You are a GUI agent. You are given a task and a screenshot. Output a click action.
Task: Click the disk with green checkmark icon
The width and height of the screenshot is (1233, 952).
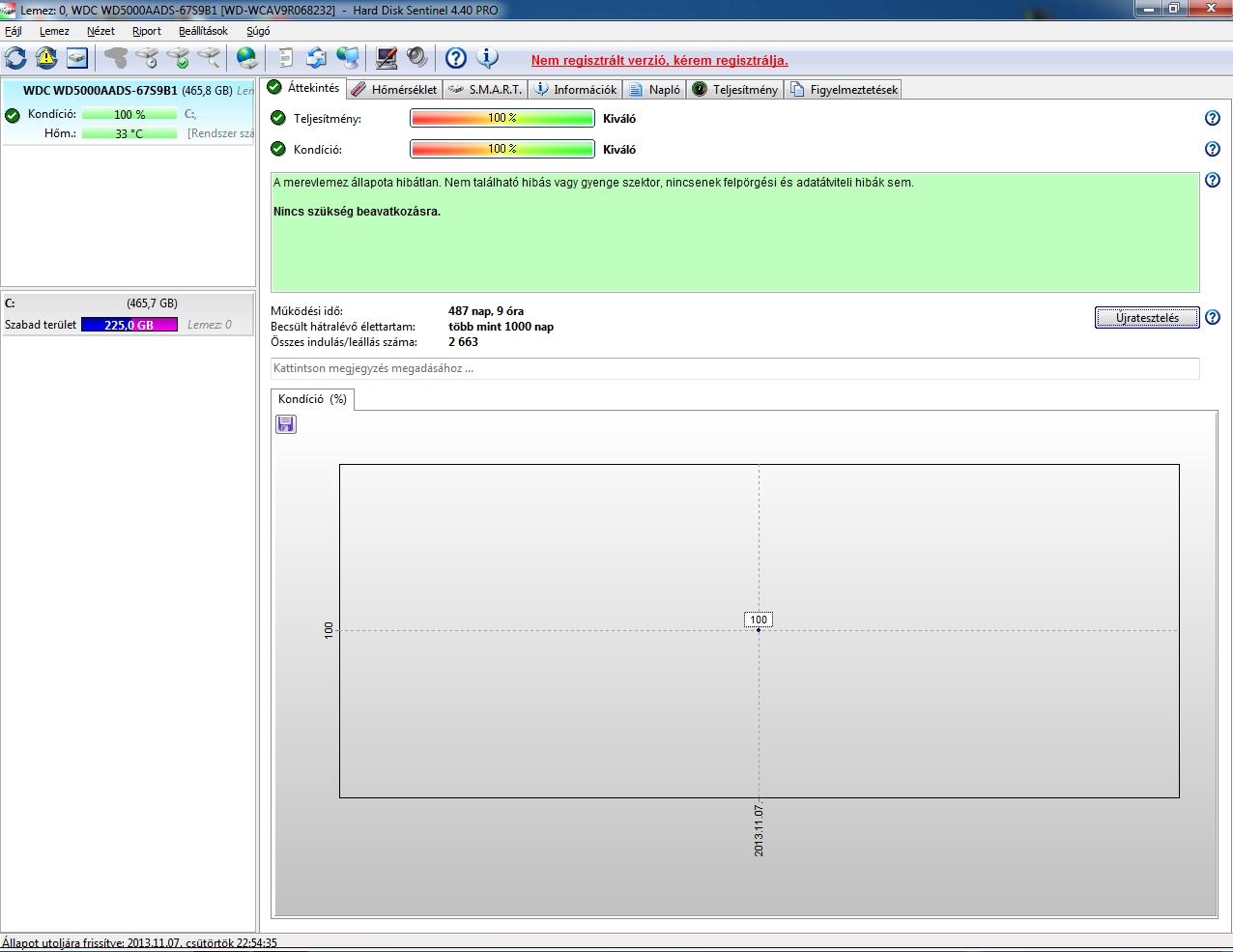click(178, 58)
